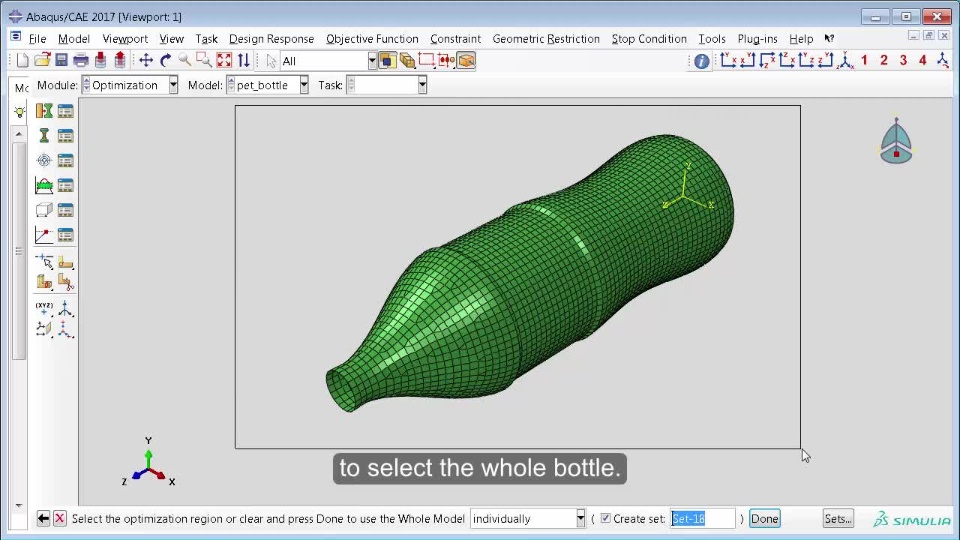Click the Create Geometric Restriction icon

pyautogui.click(x=43, y=210)
